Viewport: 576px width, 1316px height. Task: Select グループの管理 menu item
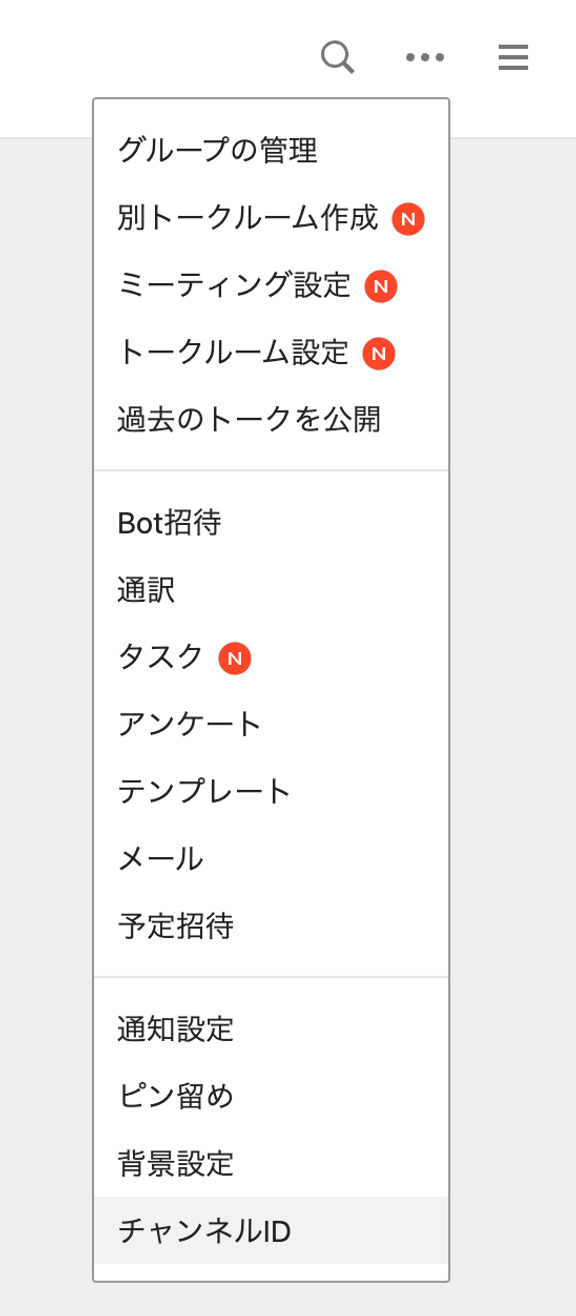pyautogui.click(x=271, y=151)
